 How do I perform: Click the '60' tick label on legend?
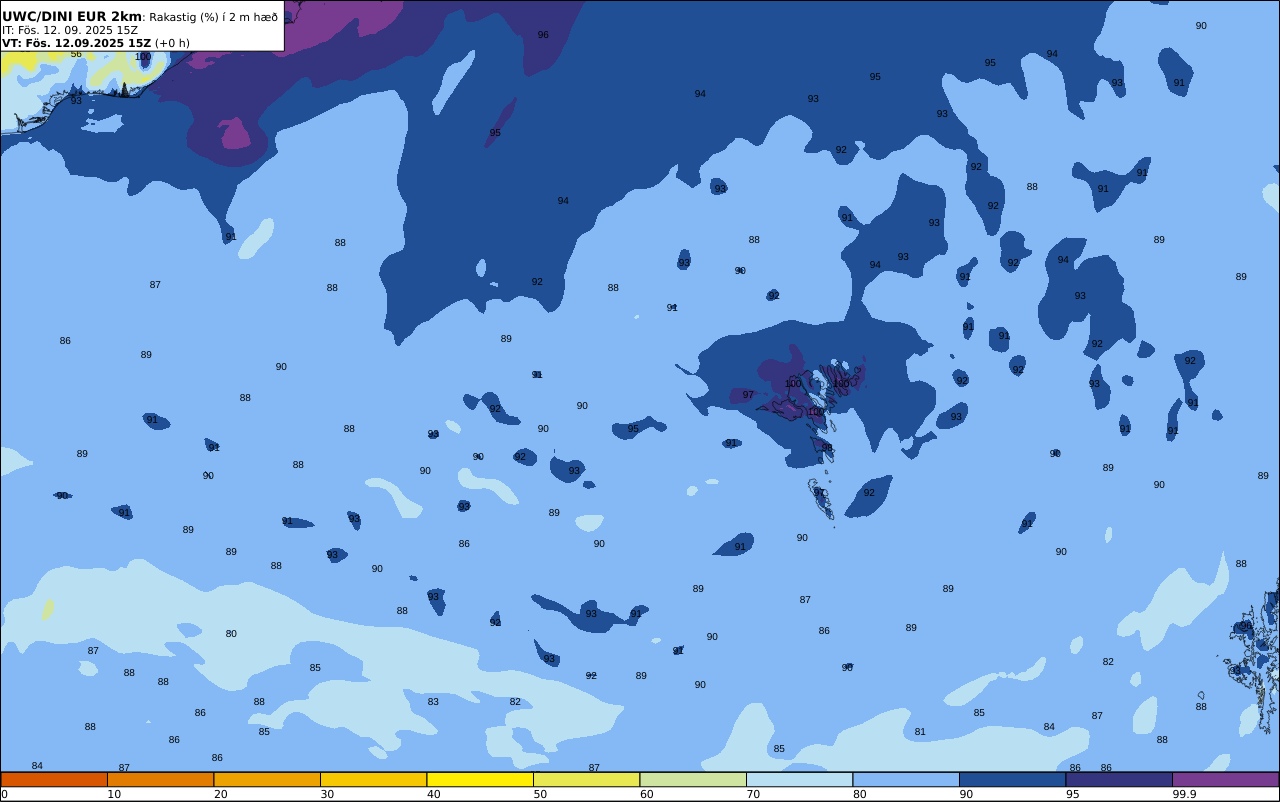point(646,794)
